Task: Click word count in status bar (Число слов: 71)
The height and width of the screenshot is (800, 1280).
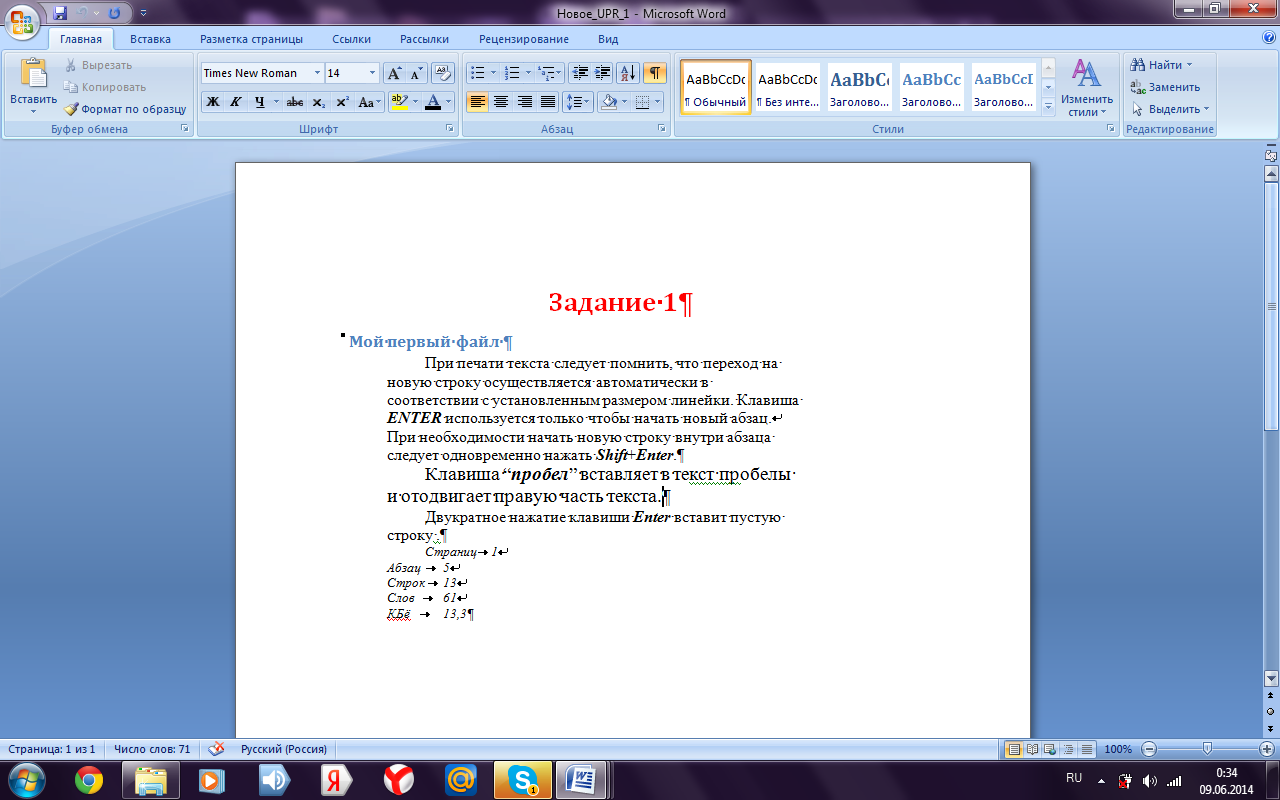Action: pos(152,749)
